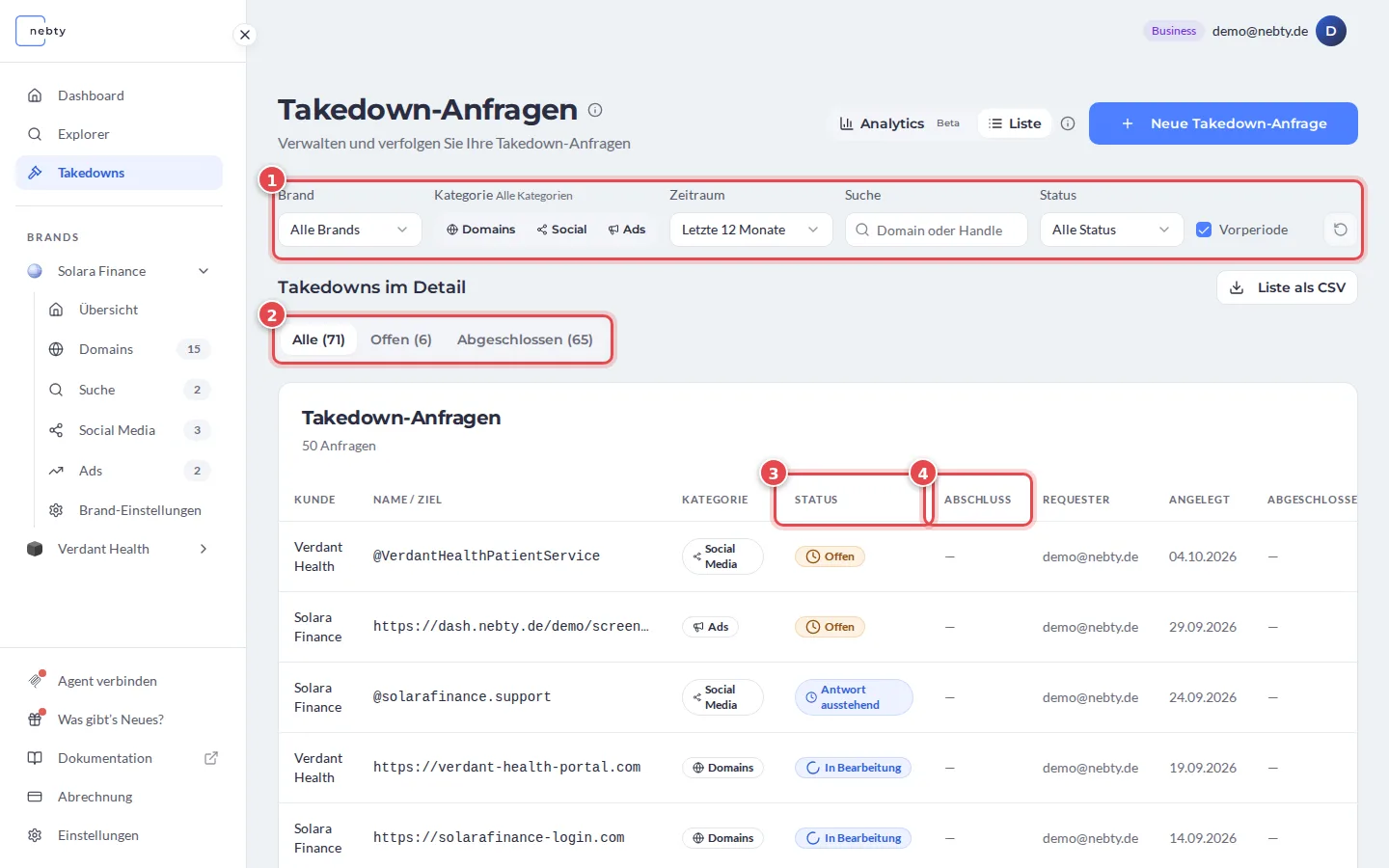Open the Takedowns section
The width and height of the screenshot is (1389, 868).
click(x=119, y=173)
